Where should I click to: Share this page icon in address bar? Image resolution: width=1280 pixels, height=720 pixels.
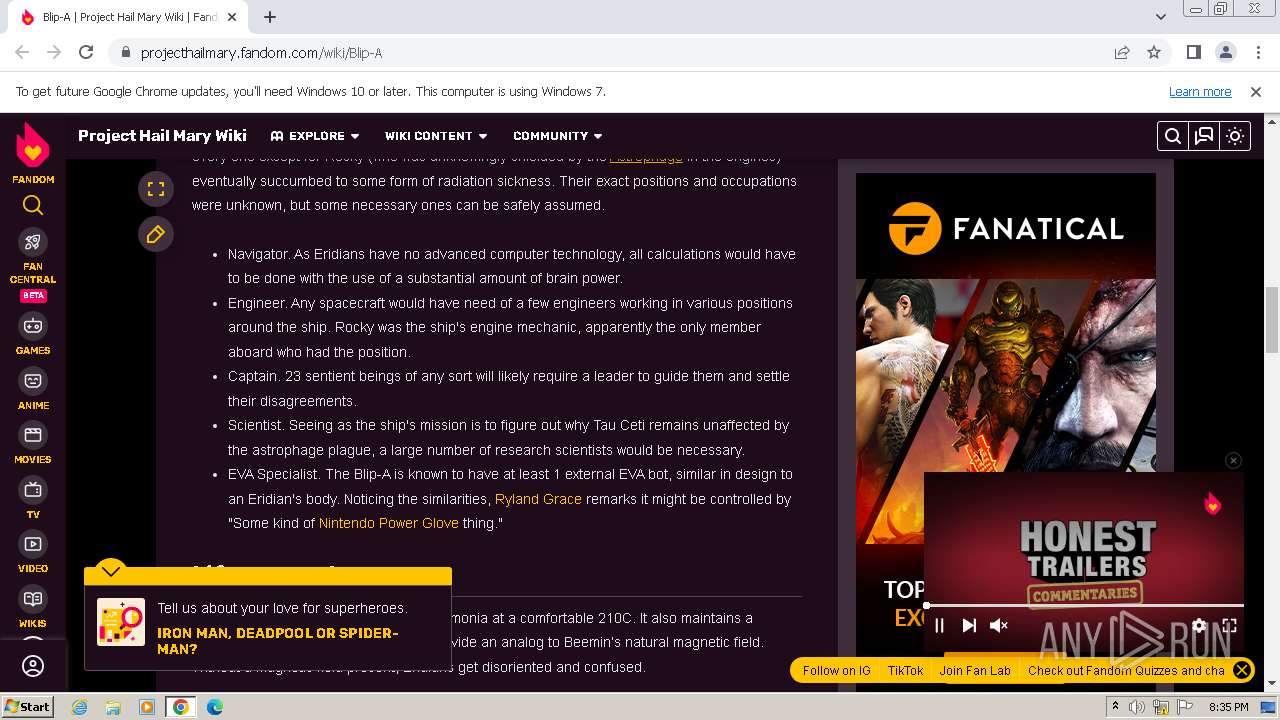point(1122,52)
